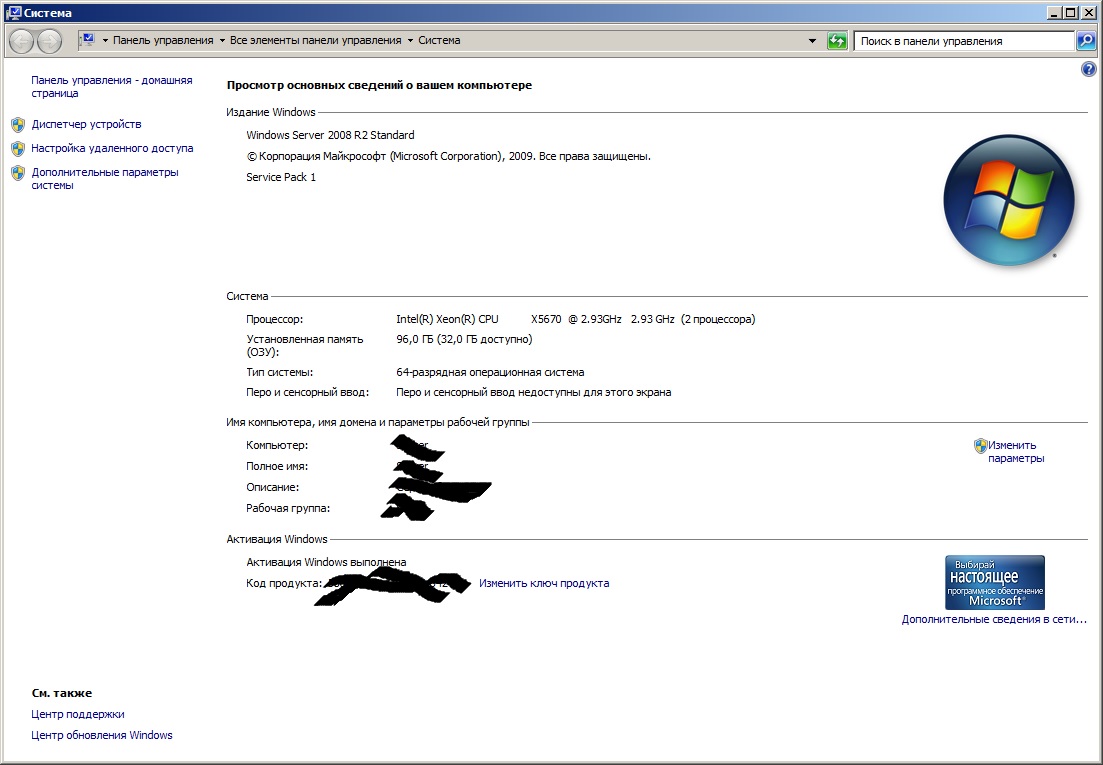Click the Forward navigation arrow
Viewport: 1103px width, 765px height.
point(49,41)
